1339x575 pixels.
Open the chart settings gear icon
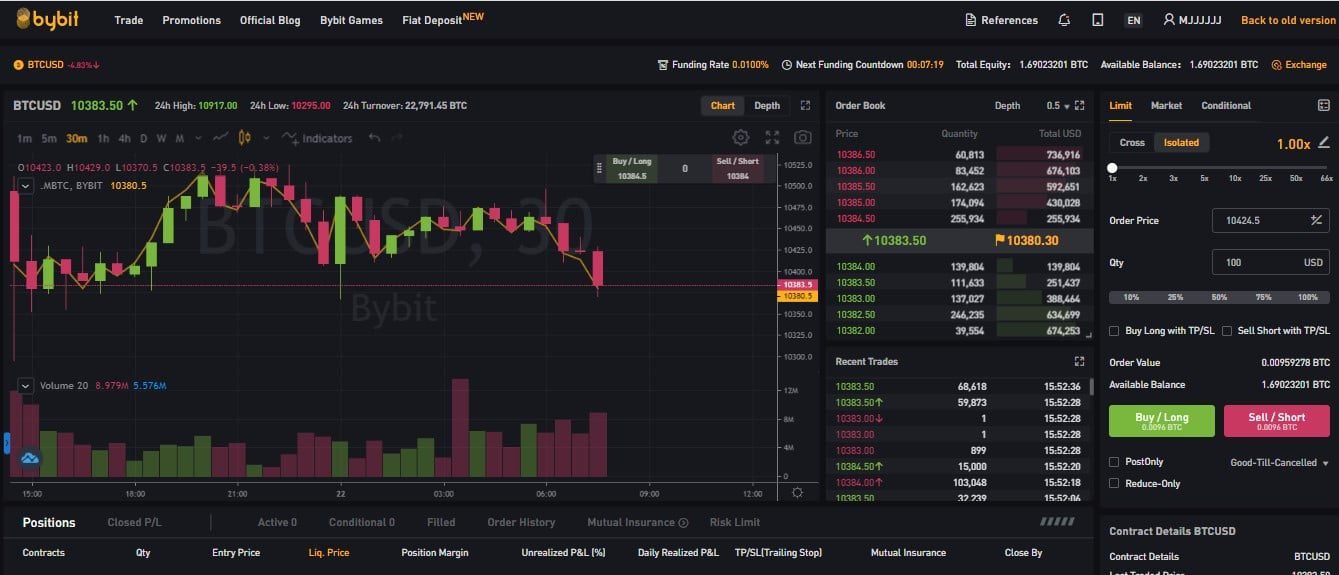tap(740, 138)
